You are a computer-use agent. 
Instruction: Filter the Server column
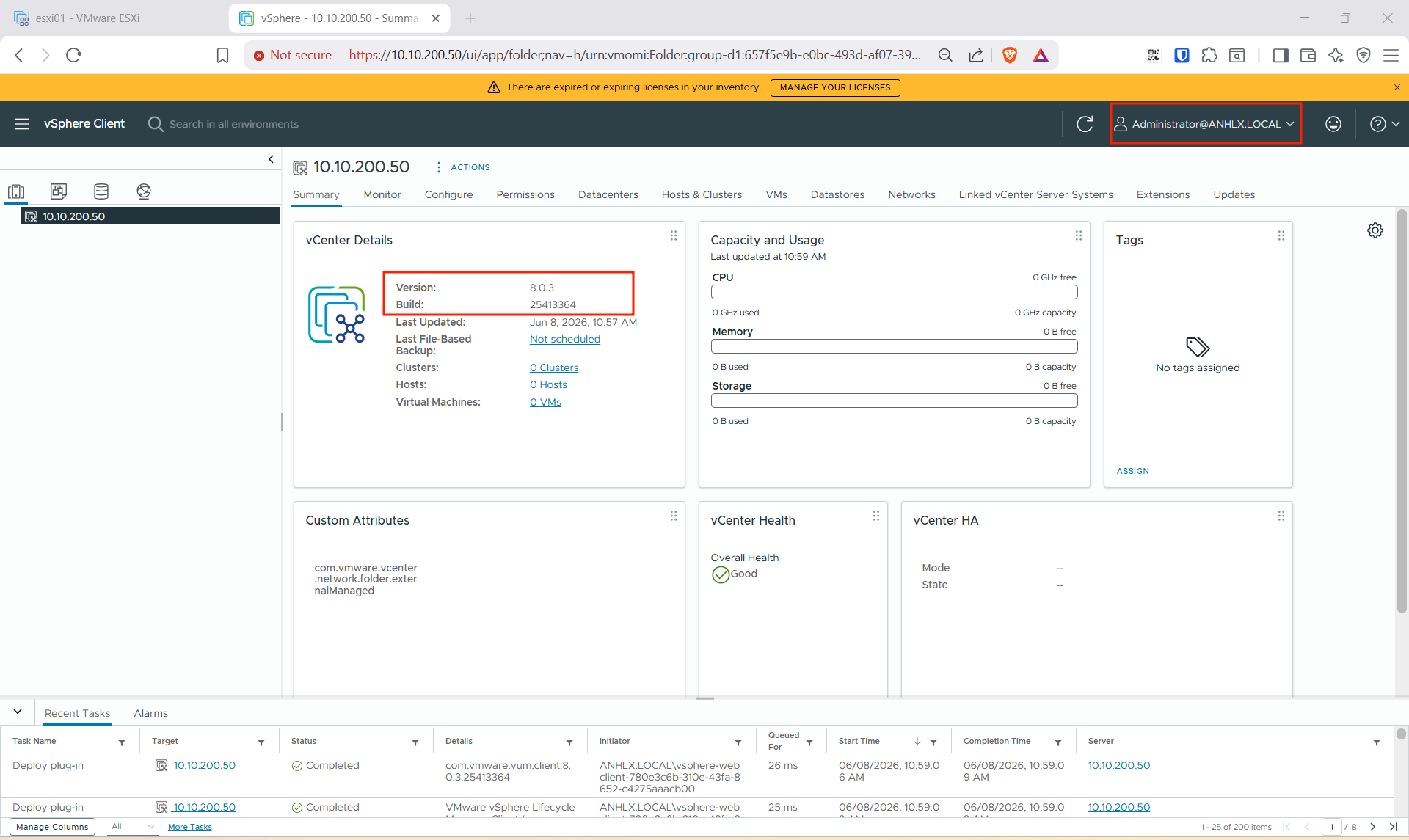(x=1377, y=742)
